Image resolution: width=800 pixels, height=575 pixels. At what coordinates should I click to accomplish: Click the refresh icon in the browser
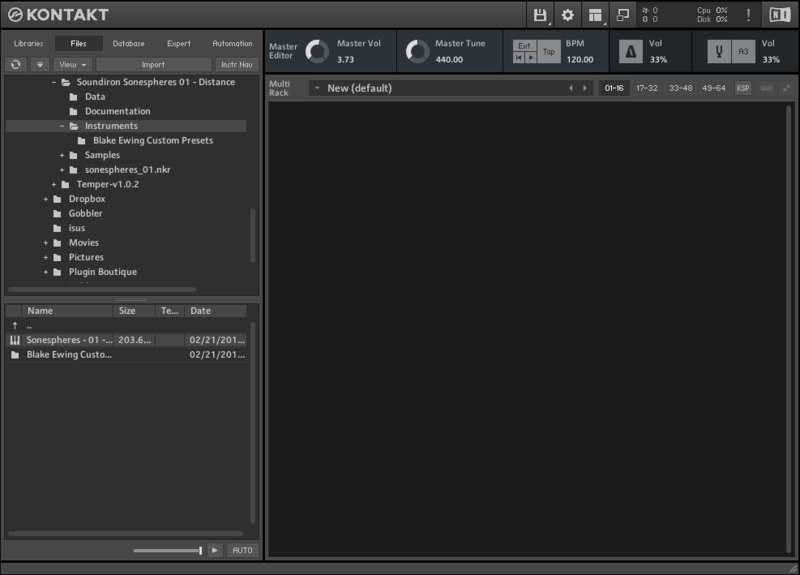[x=16, y=65]
